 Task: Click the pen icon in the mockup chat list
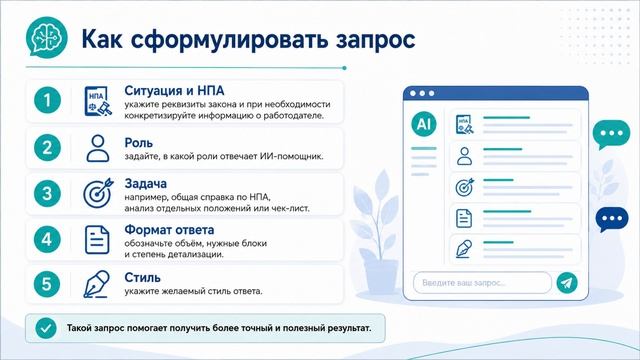(x=464, y=249)
